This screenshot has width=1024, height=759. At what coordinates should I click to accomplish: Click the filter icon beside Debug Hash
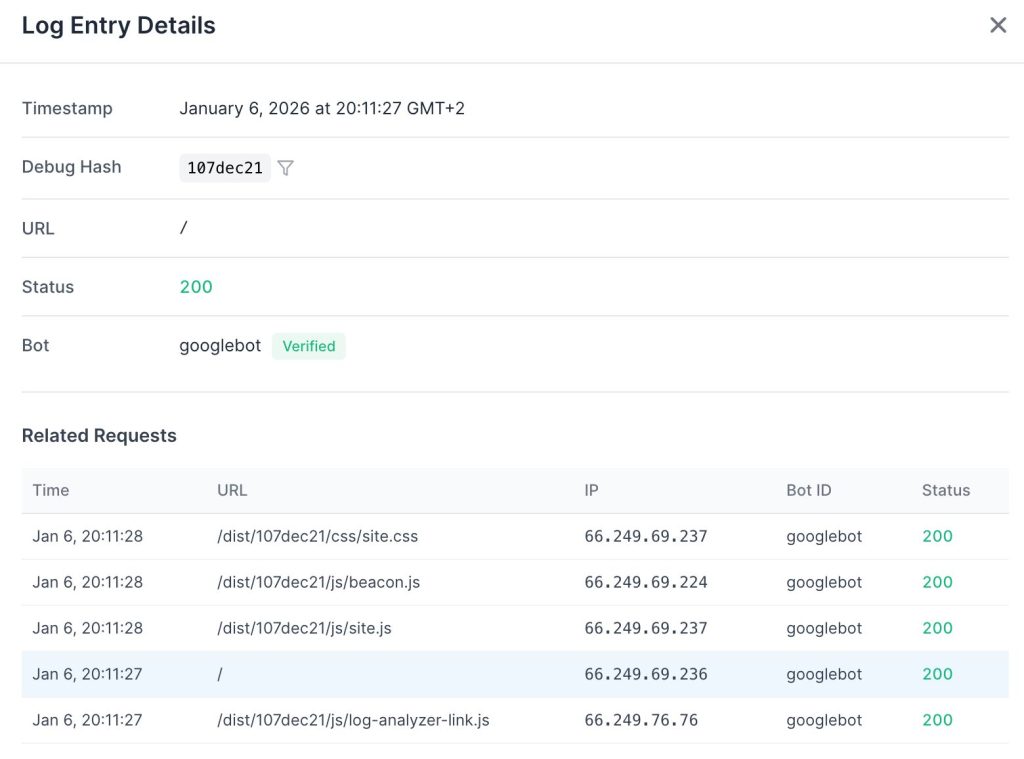pos(286,168)
